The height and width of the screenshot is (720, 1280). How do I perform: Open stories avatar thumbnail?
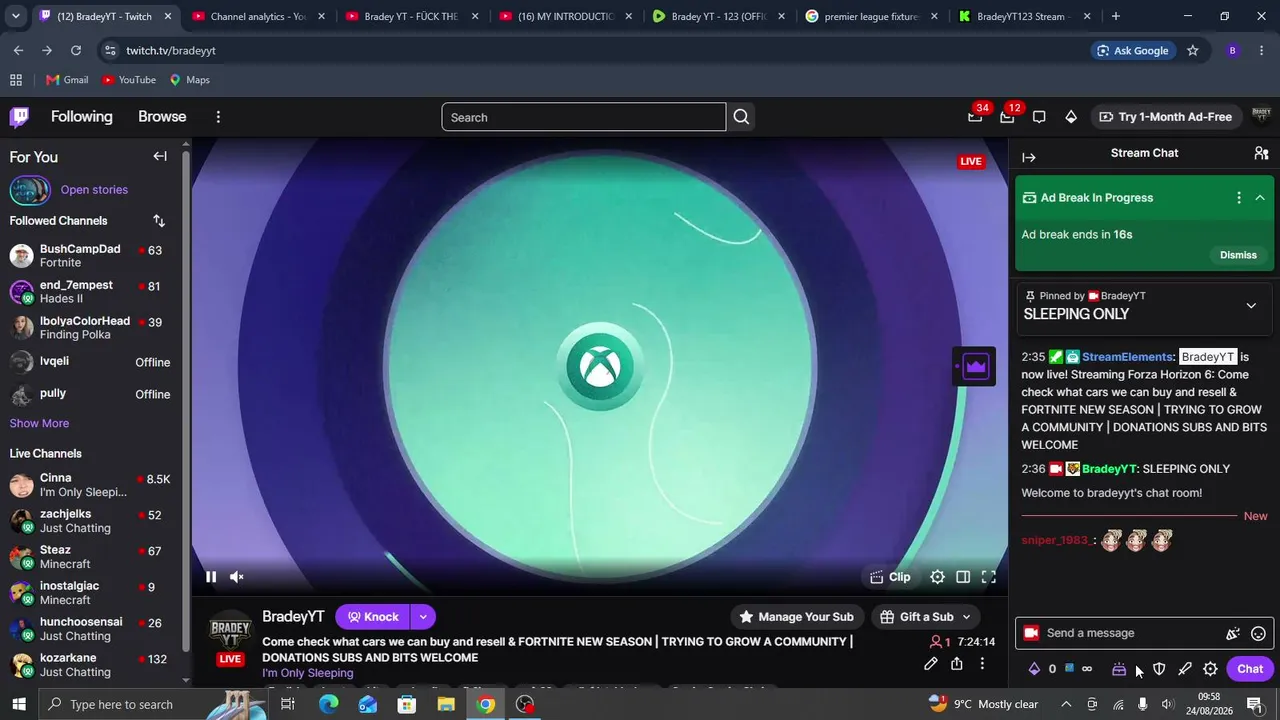pyautogui.click(x=30, y=190)
